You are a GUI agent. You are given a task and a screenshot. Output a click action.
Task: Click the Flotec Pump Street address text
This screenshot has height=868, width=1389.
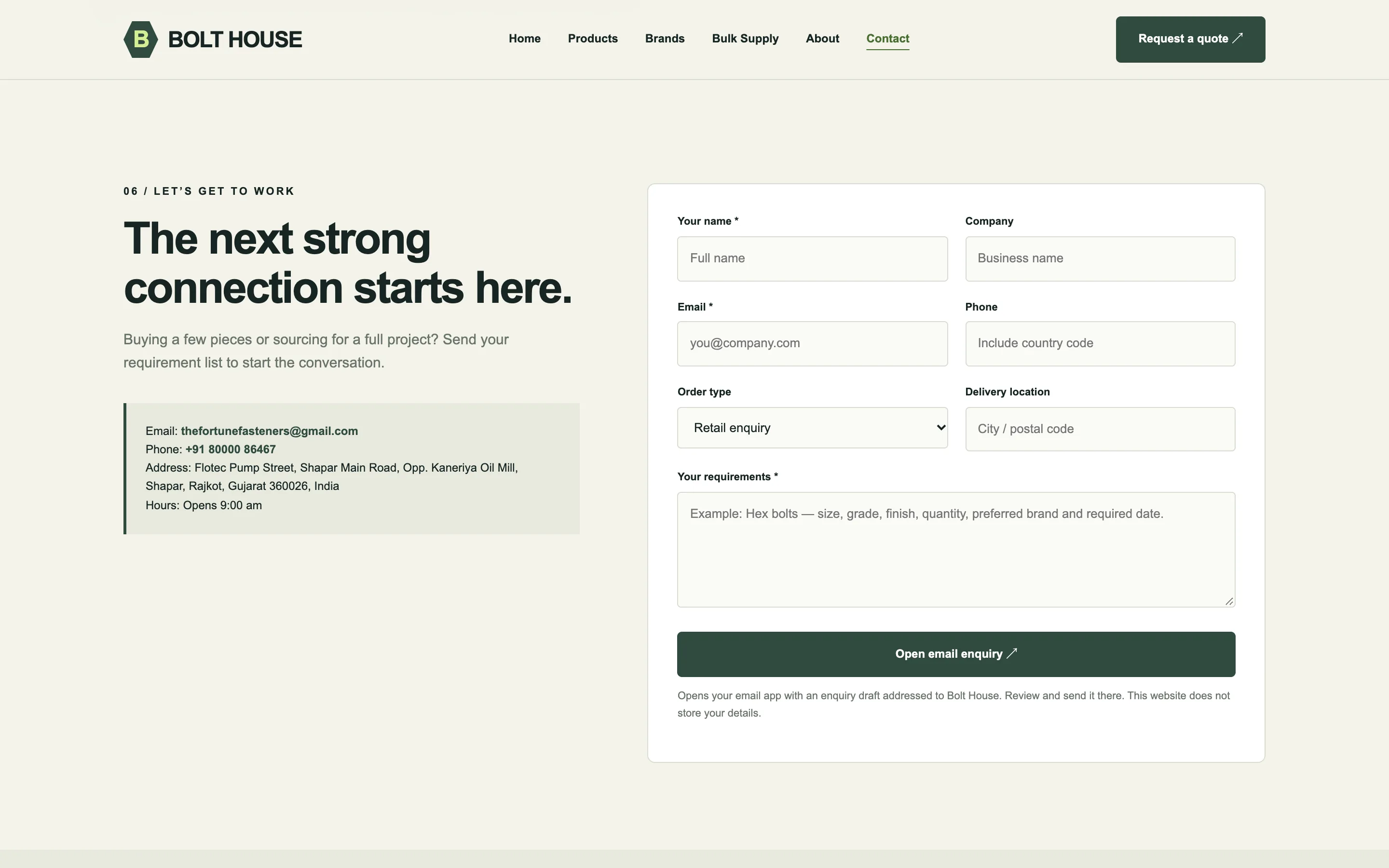point(332,476)
